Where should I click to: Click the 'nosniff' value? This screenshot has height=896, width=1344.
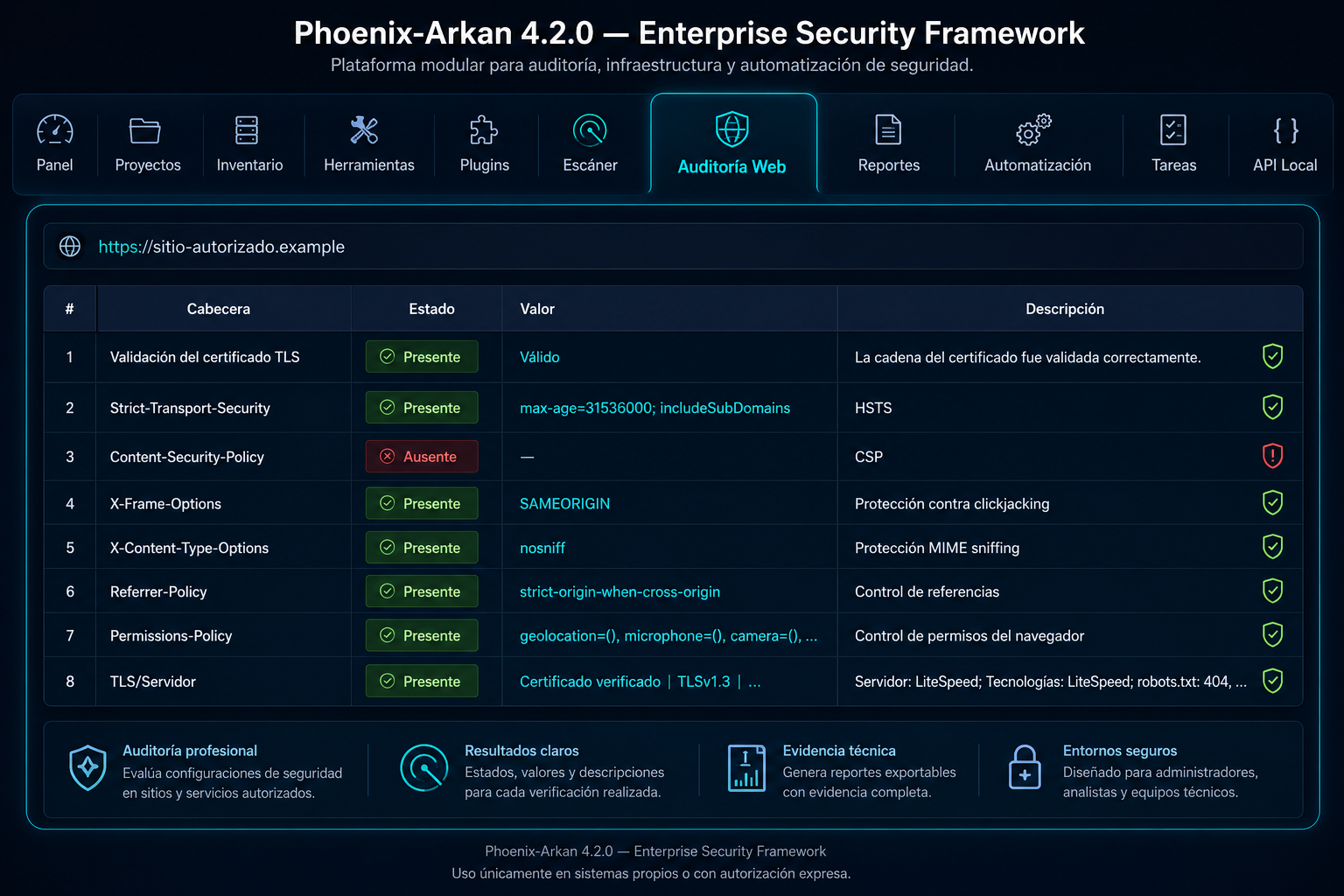[542, 548]
